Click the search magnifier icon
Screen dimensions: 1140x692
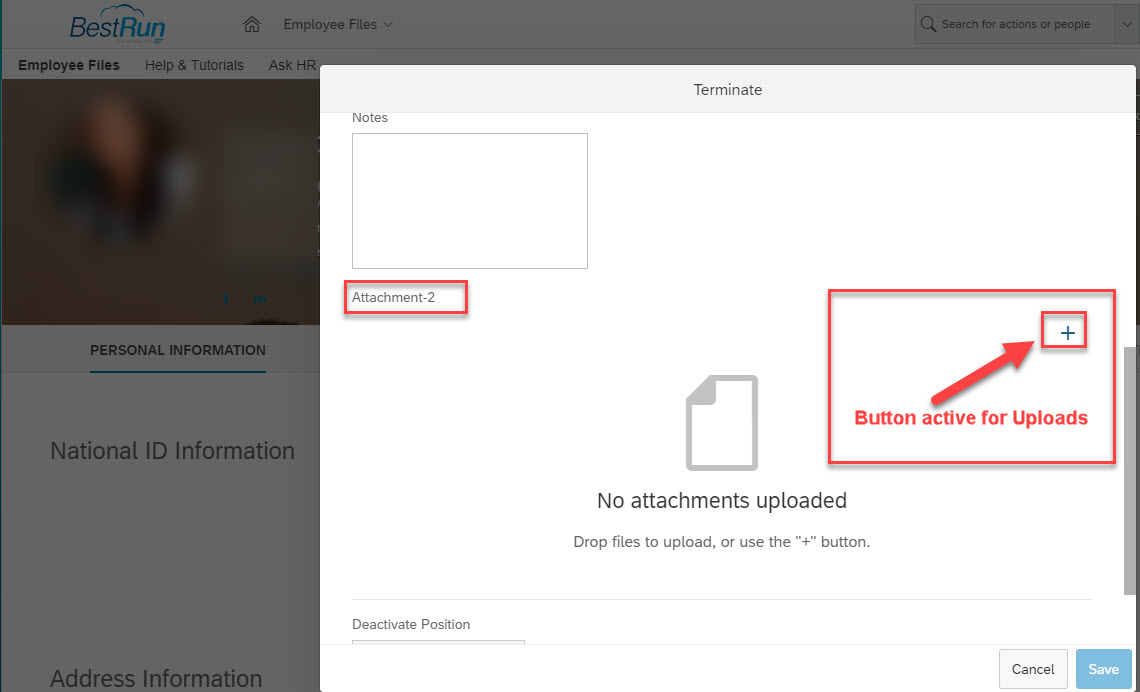tap(928, 24)
